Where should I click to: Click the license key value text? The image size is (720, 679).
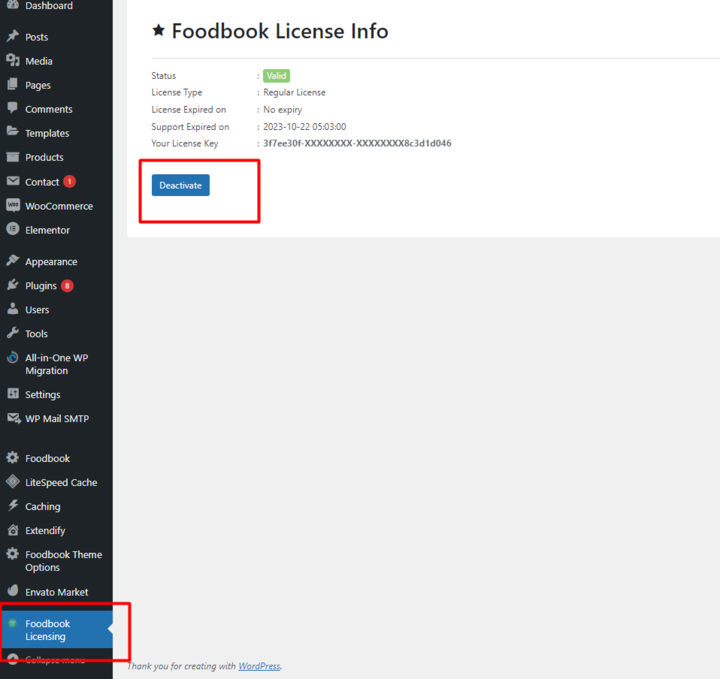click(357, 143)
